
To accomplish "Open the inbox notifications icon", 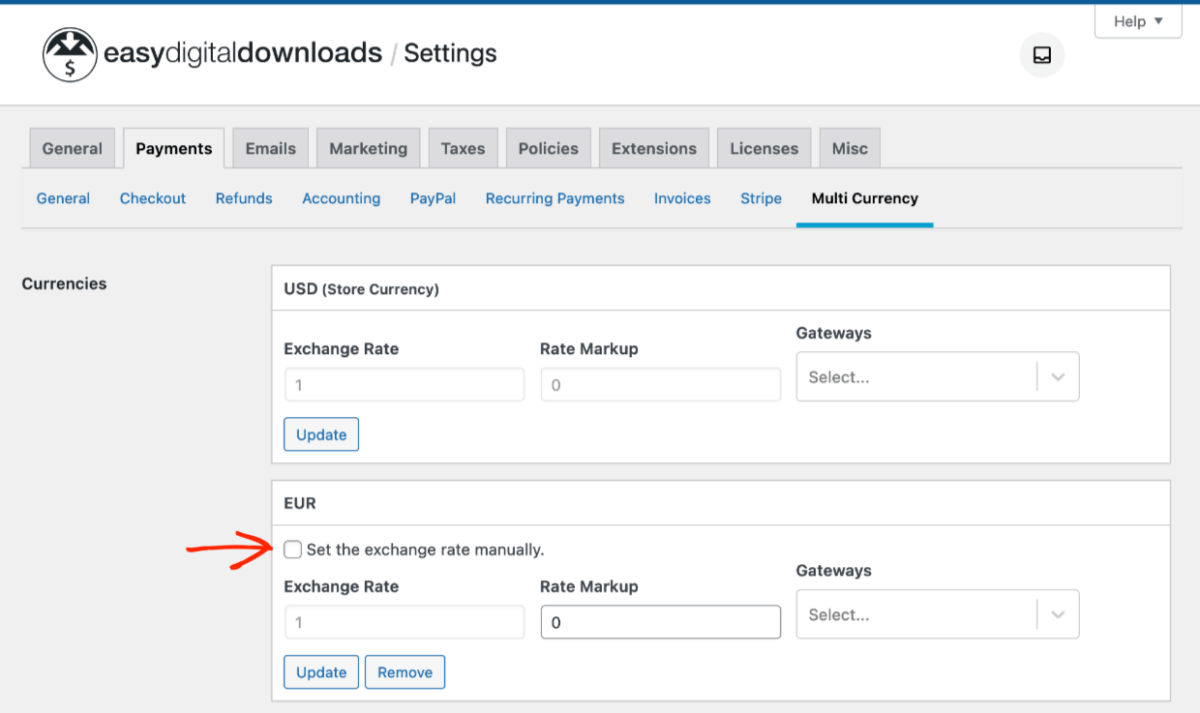I will [1041, 55].
